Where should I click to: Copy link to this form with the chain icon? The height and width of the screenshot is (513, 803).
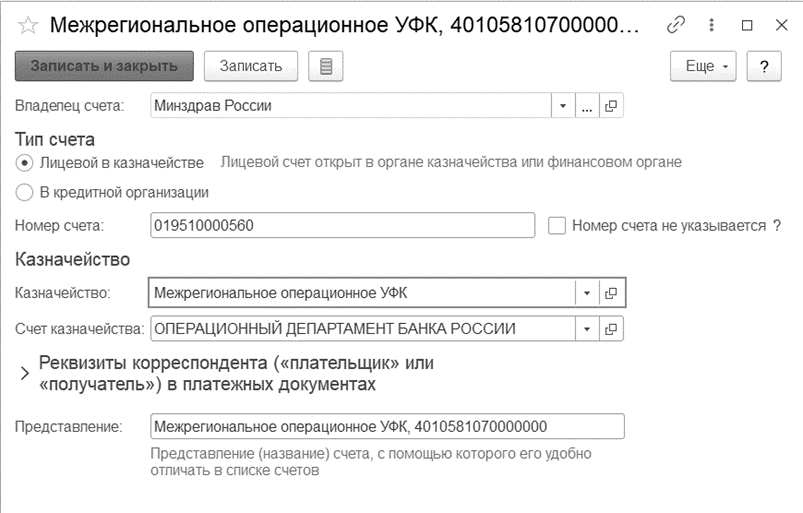pyautogui.click(x=676, y=25)
